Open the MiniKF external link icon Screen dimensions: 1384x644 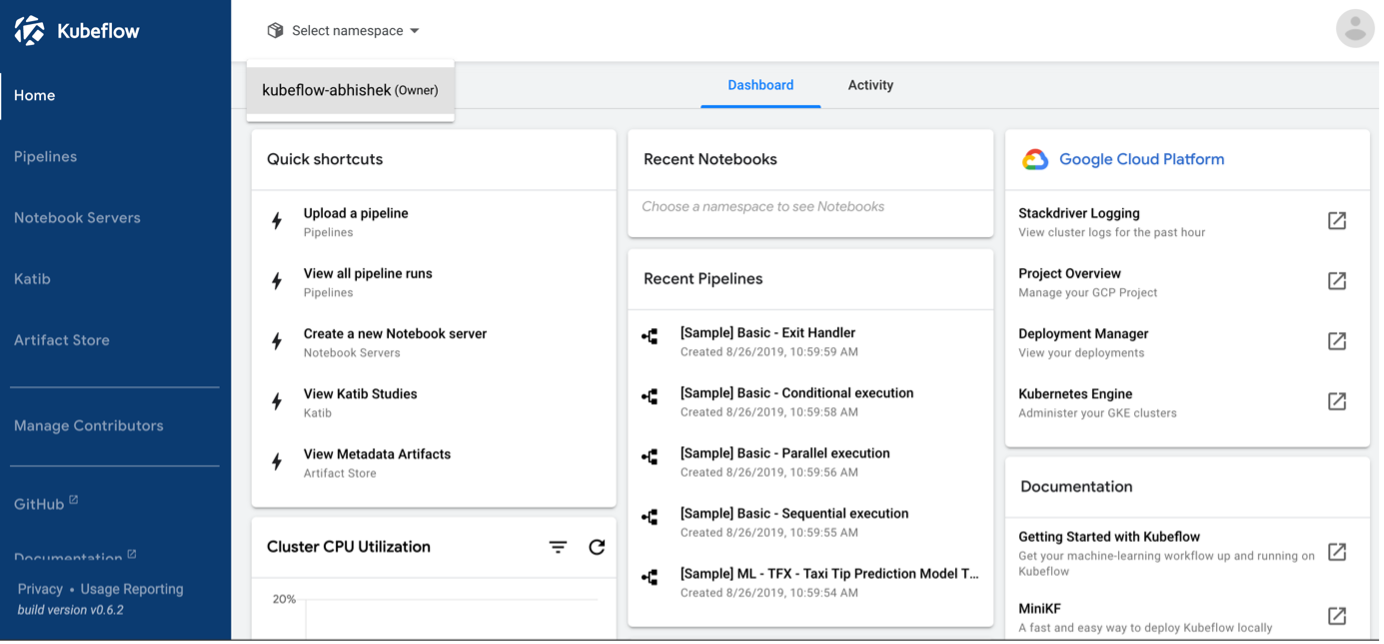pyautogui.click(x=1336, y=616)
